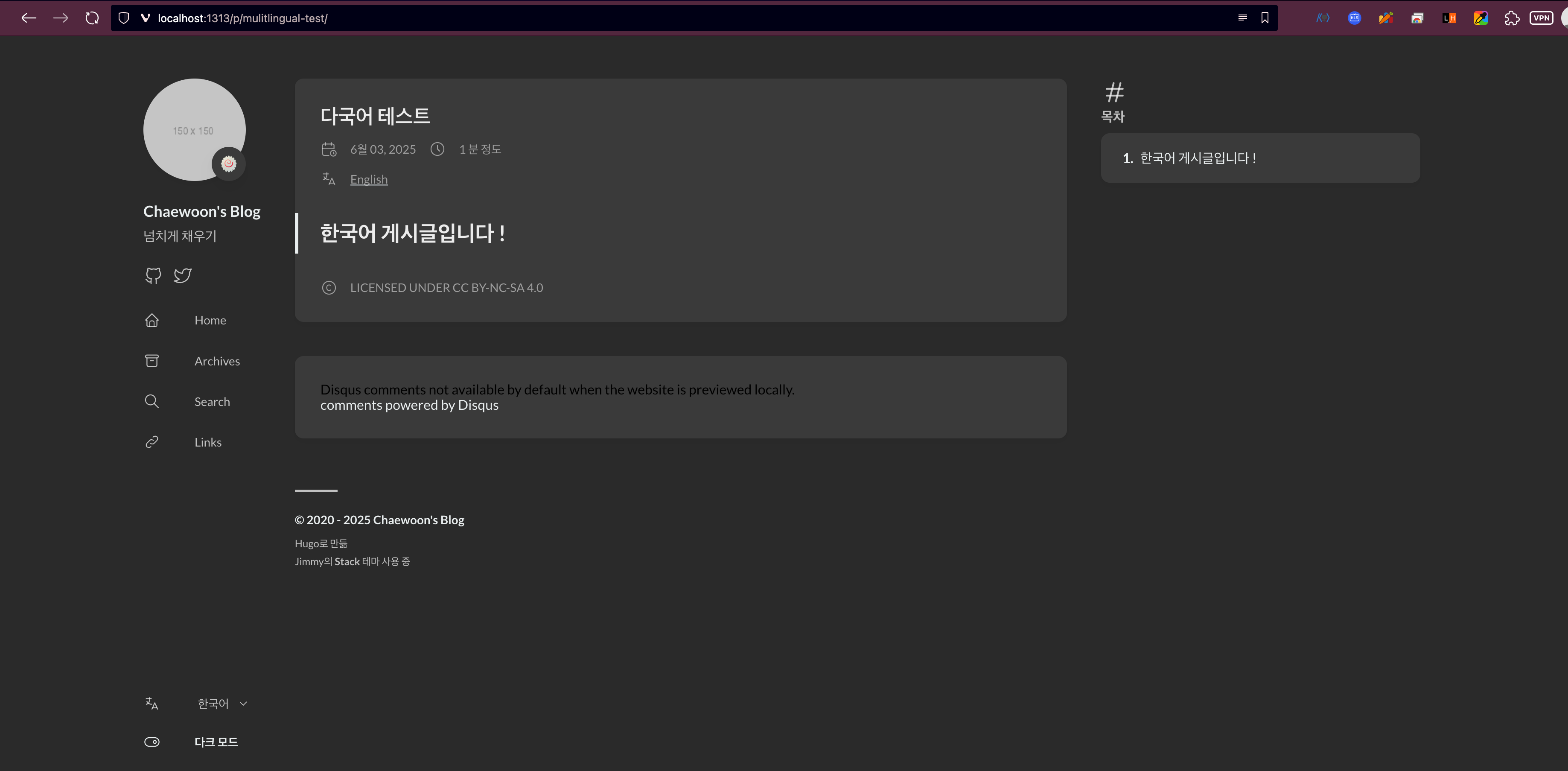This screenshot has height=771, width=1568.
Task: Click the profile avatar placeholder image
Action: click(194, 130)
